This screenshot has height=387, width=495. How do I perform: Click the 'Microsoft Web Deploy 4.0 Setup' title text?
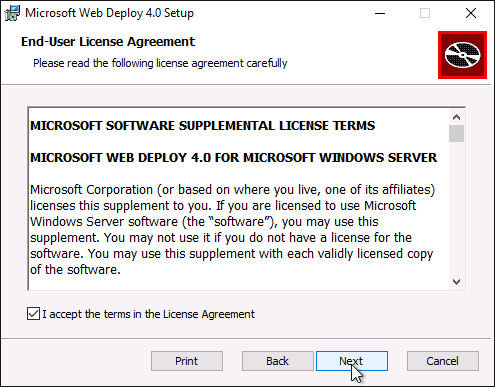click(x=109, y=13)
